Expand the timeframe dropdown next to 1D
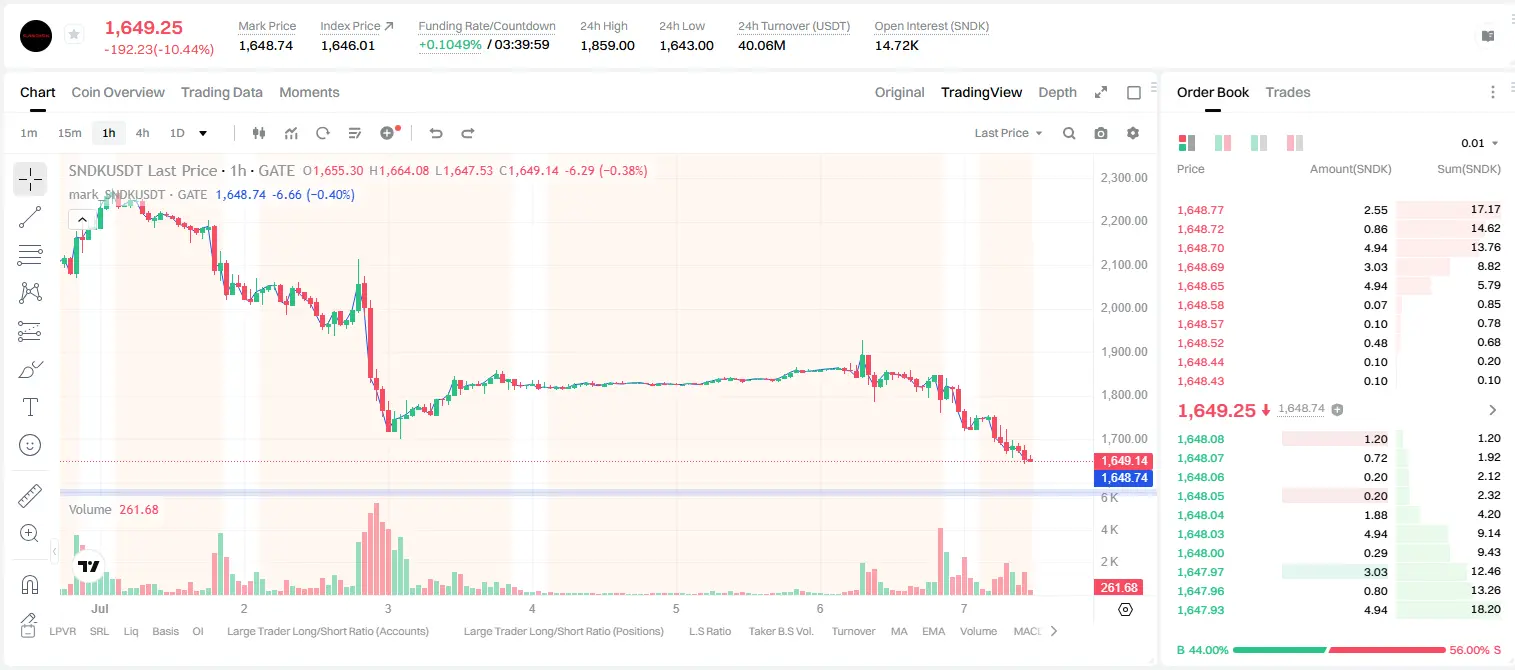Screen dimensions: 1515x670 tap(203, 133)
